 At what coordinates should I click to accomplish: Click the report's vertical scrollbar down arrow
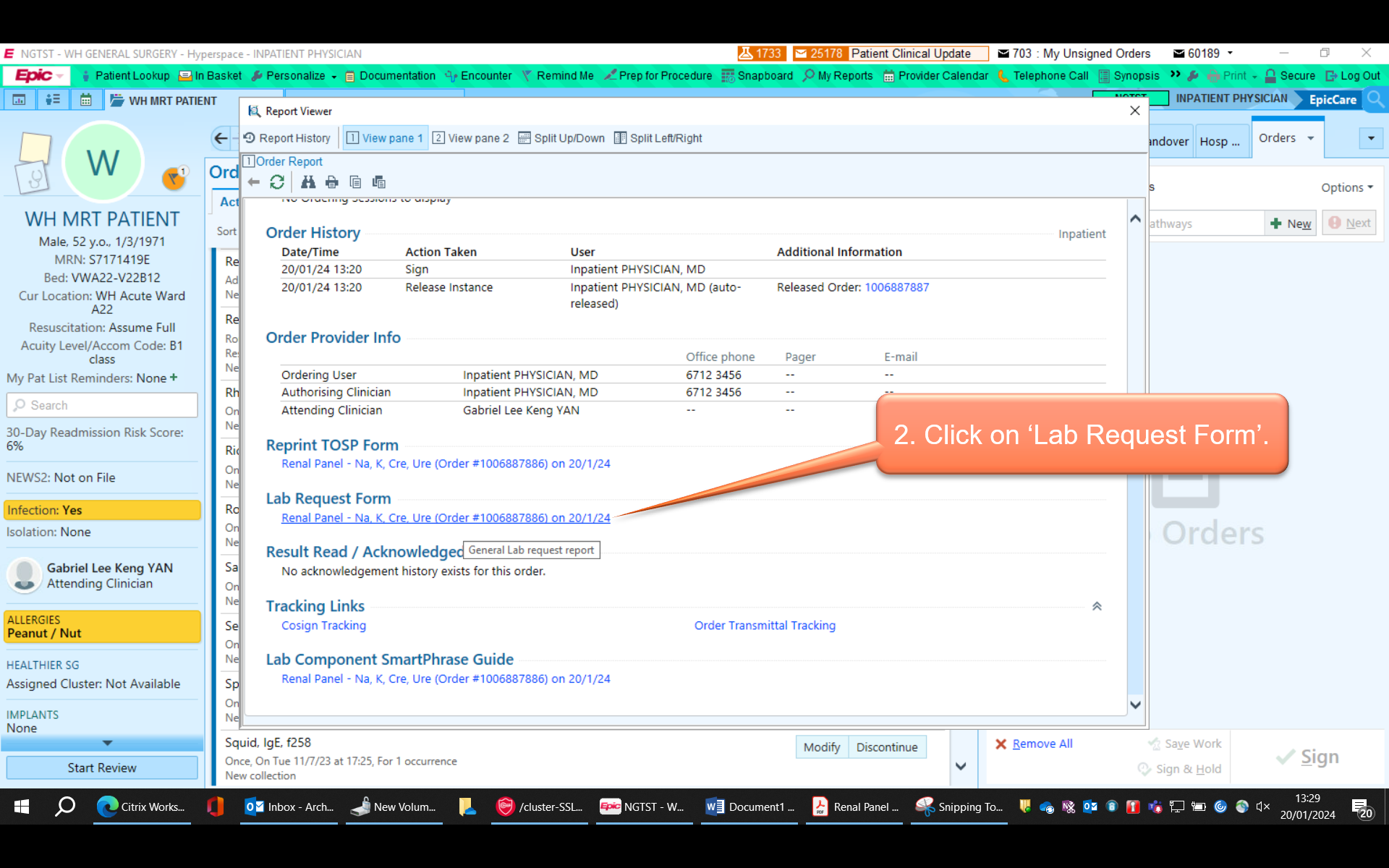point(1135,705)
